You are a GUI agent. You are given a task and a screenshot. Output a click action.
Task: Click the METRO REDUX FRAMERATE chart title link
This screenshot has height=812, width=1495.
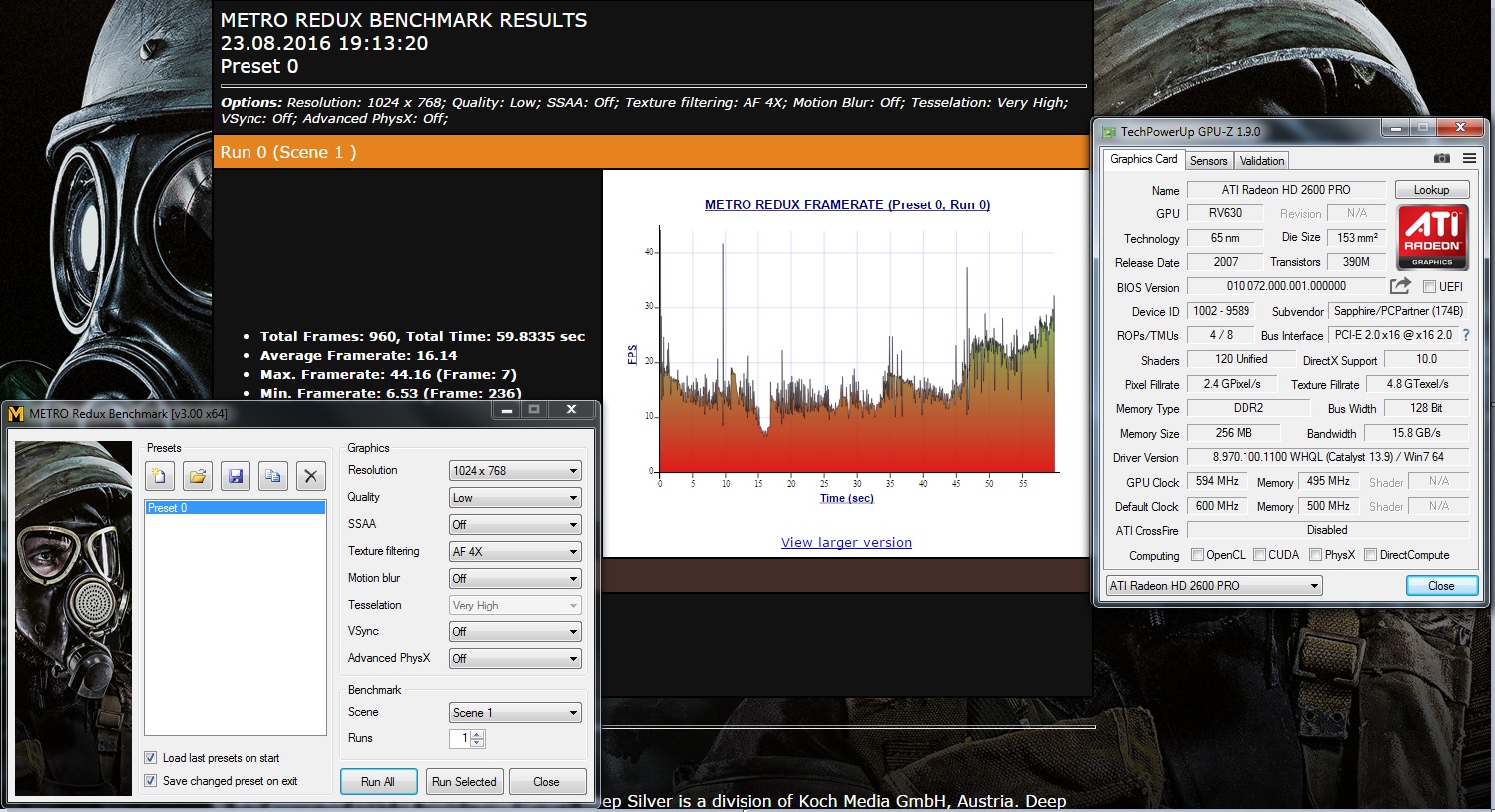[847, 204]
